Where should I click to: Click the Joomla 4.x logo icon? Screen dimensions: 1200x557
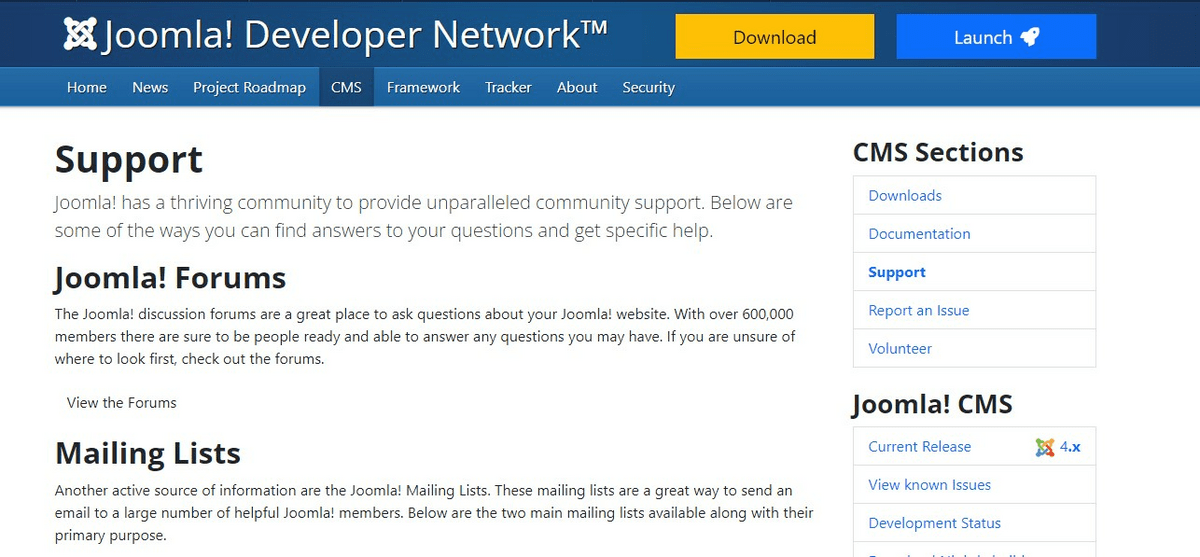tap(1045, 447)
